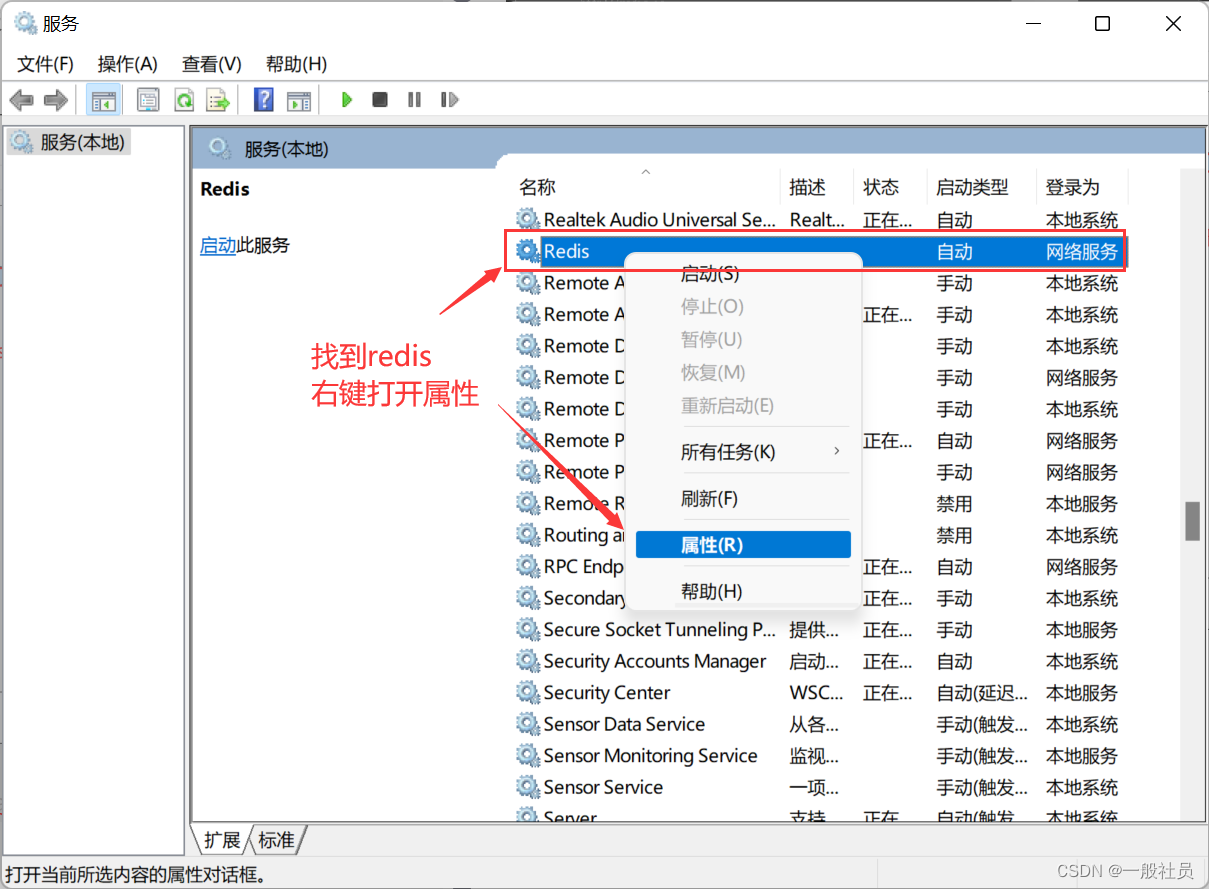Click gear icon of Security Center service
1209x889 pixels.
(527, 692)
